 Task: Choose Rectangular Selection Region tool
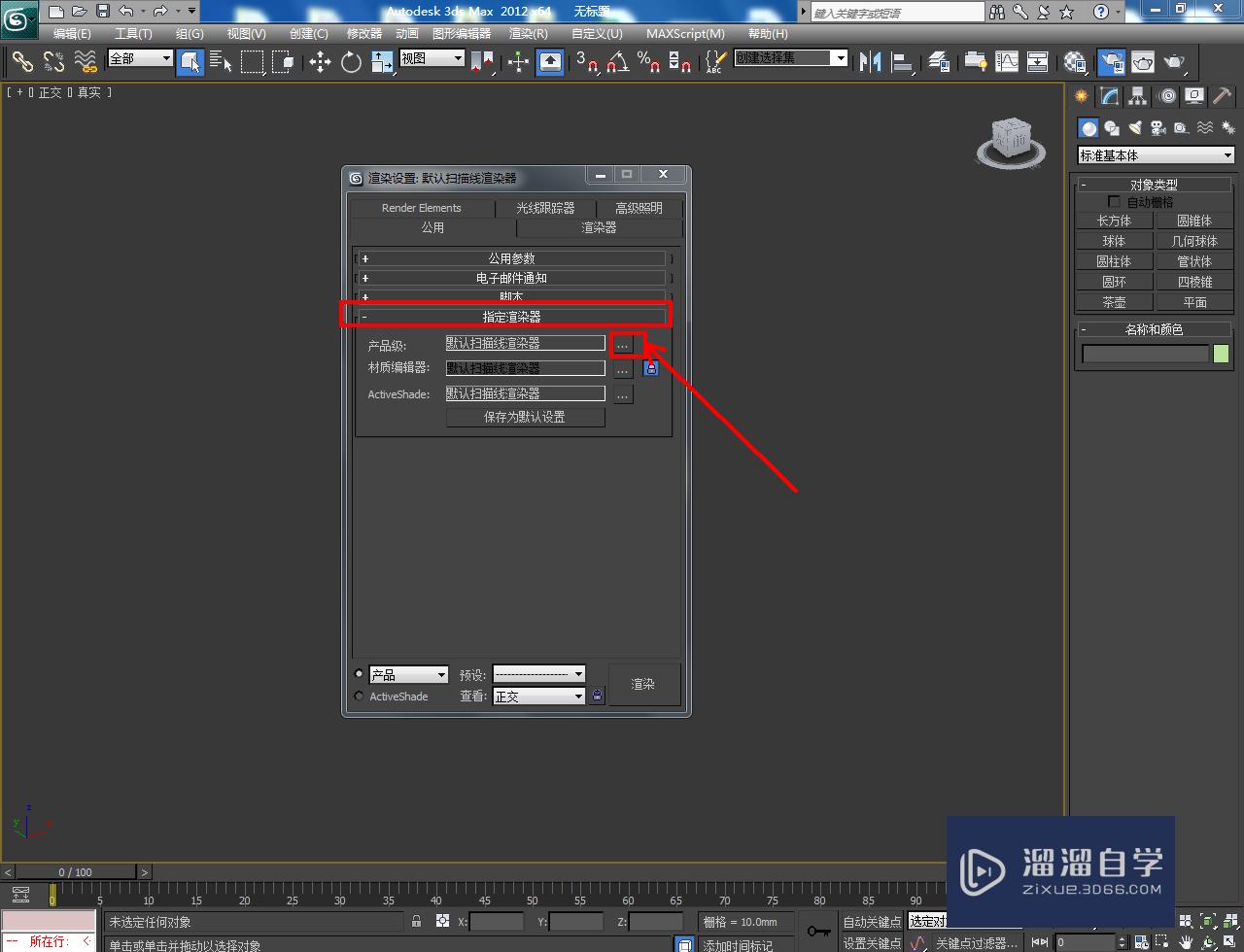[x=252, y=62]
